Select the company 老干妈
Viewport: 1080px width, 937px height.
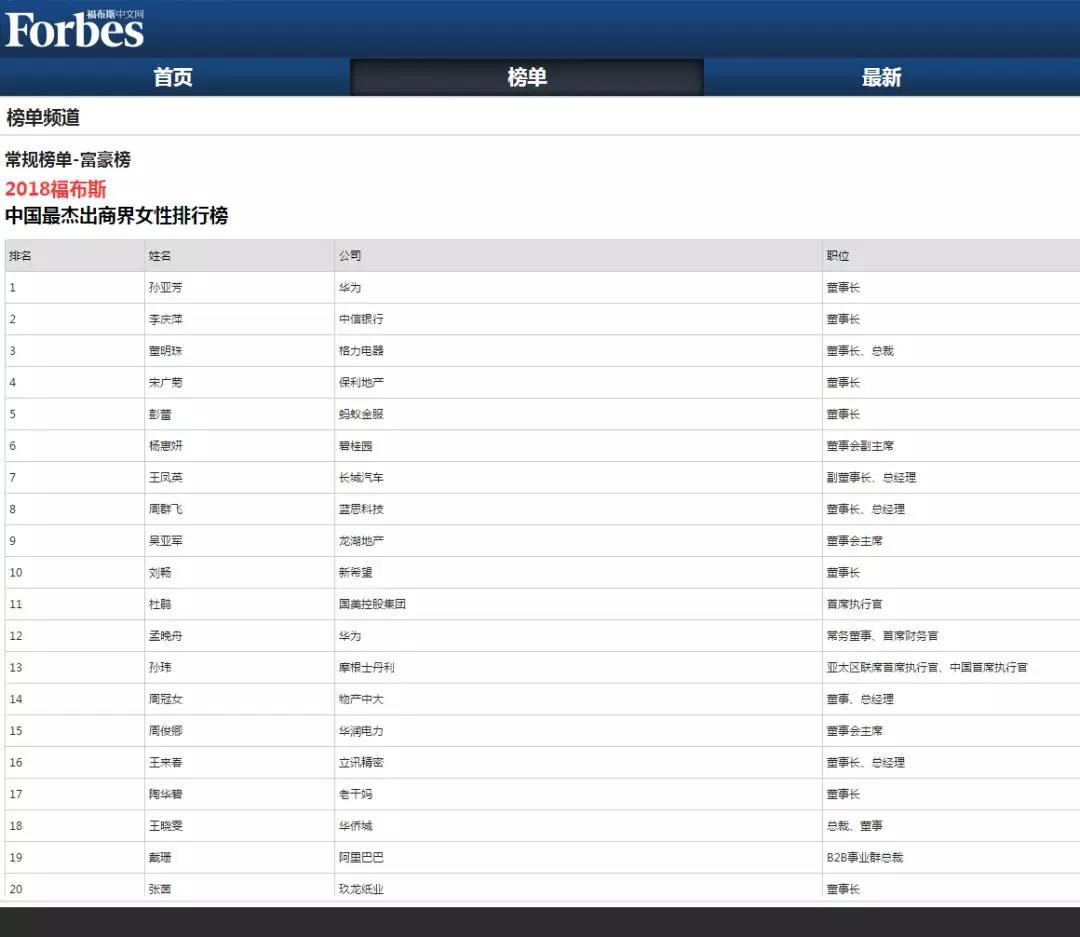click(355, 794)
